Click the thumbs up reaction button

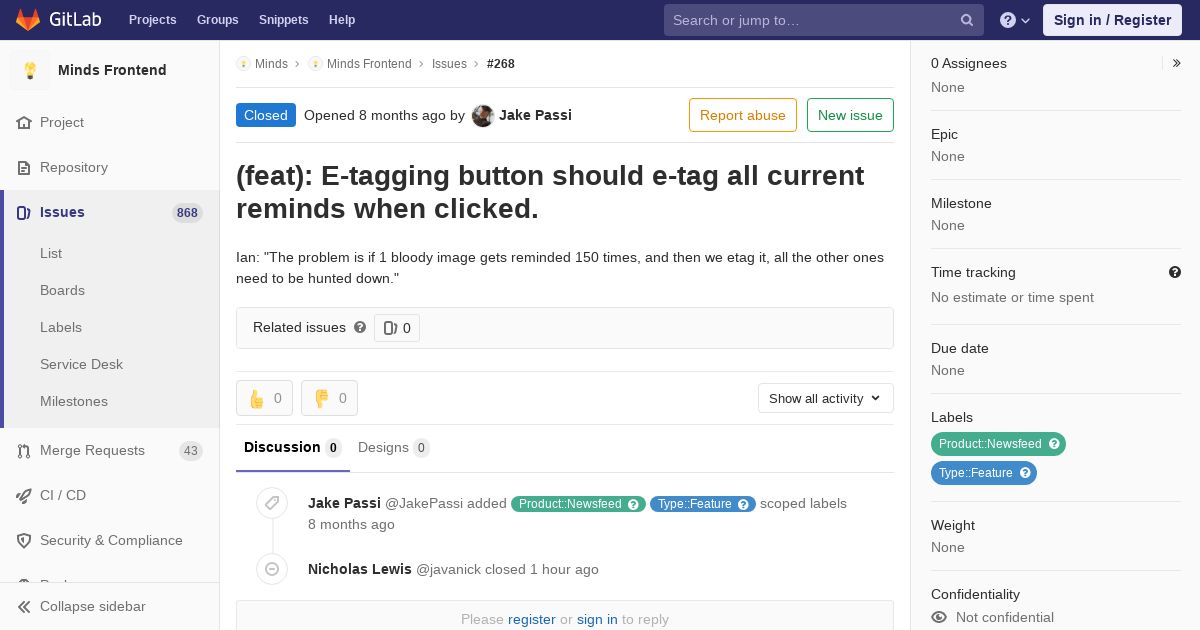[x=264, y=398]
